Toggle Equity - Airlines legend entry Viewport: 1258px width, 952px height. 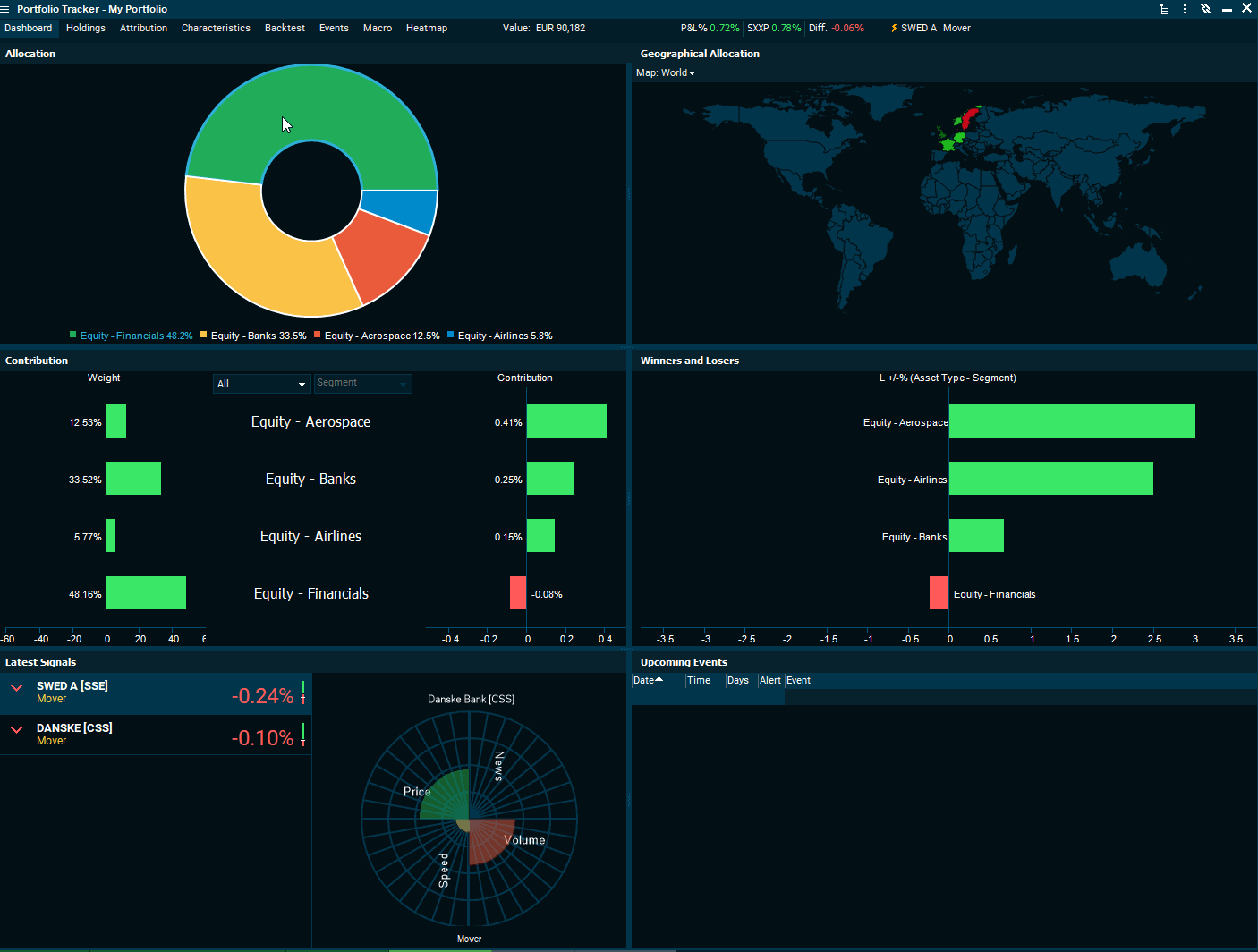point(499,336)
